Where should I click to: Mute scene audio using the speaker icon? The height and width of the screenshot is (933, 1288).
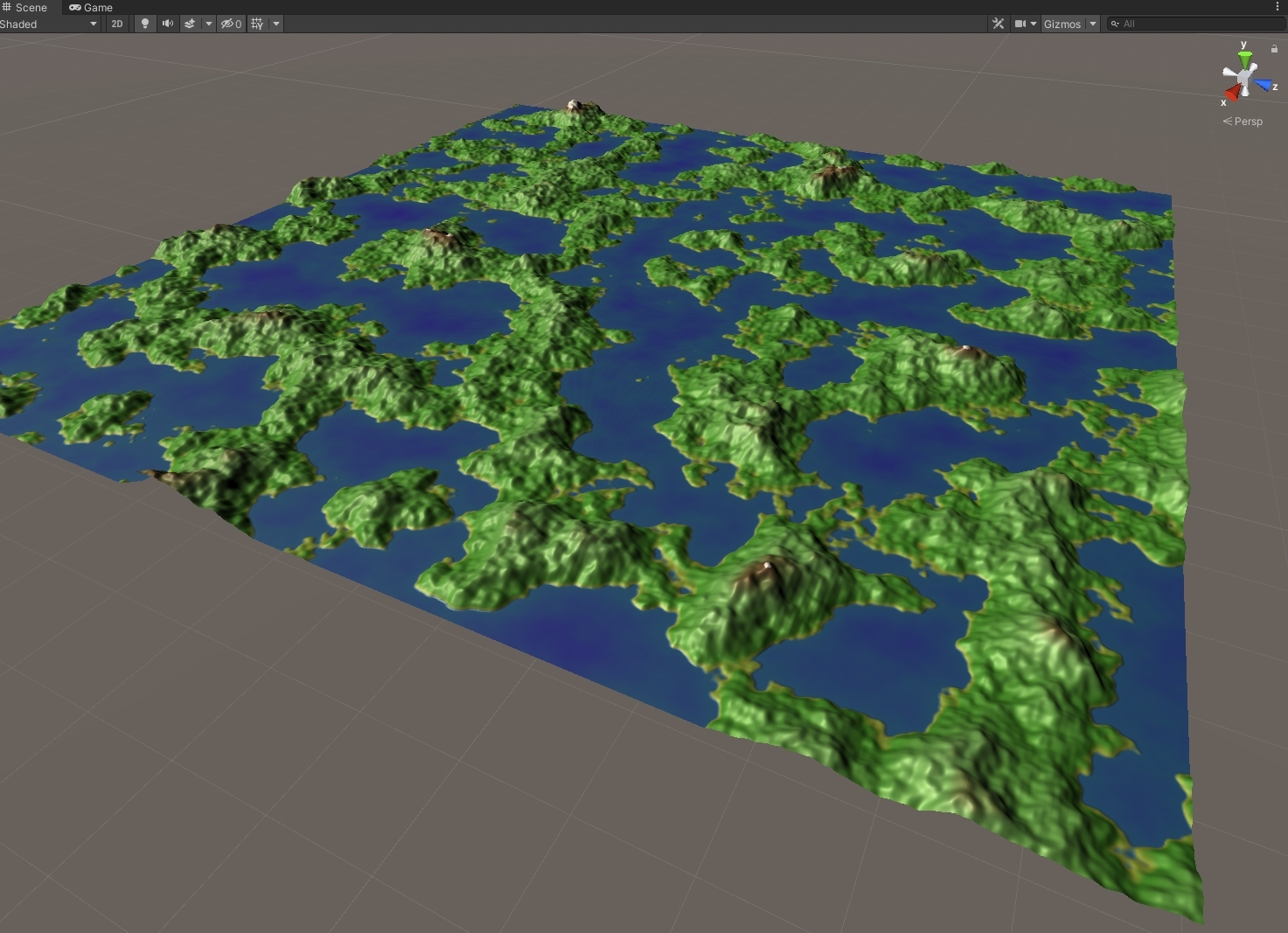coord(168,24)
